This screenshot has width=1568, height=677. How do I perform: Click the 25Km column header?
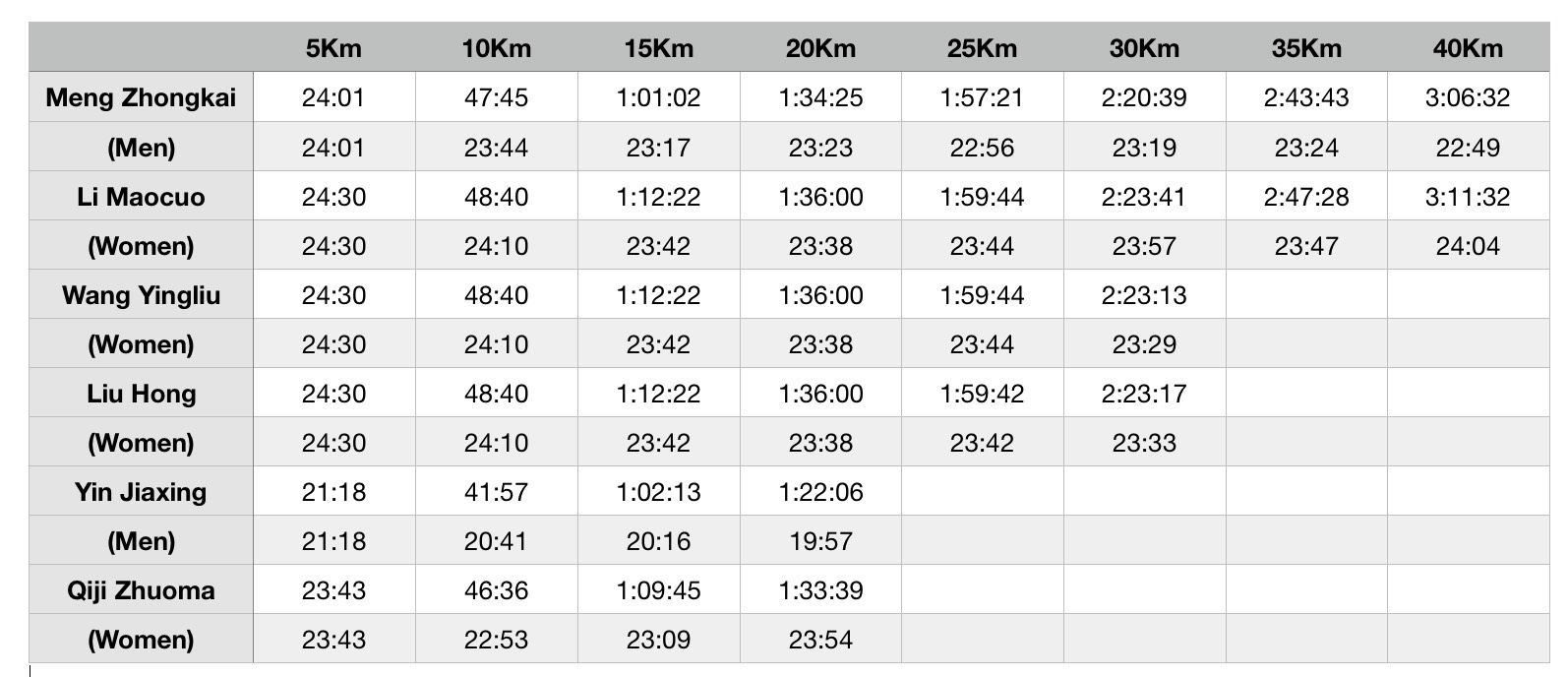tap(982, 47)
